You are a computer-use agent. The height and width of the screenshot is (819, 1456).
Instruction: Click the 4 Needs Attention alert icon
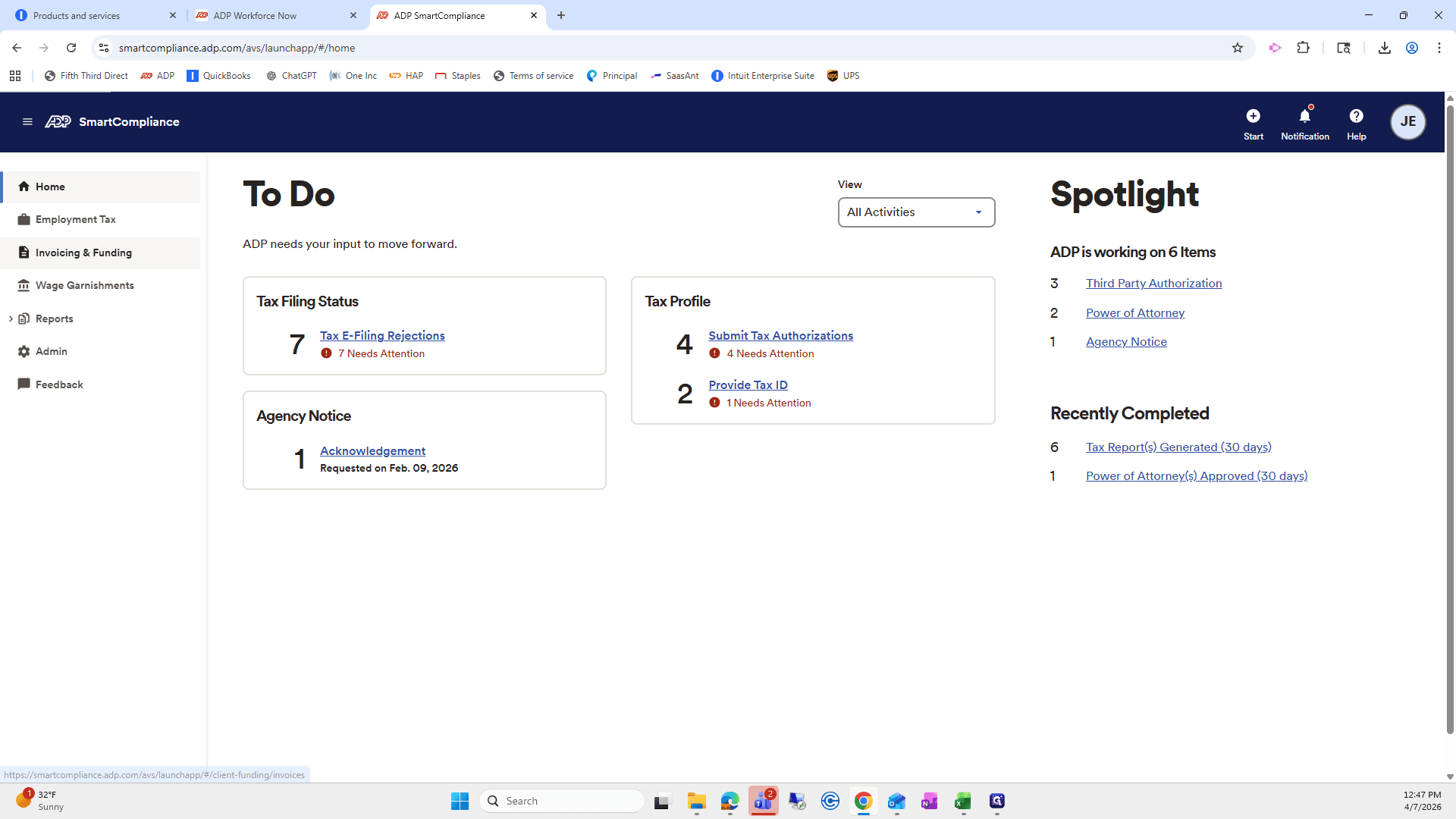tap(714, 353)
